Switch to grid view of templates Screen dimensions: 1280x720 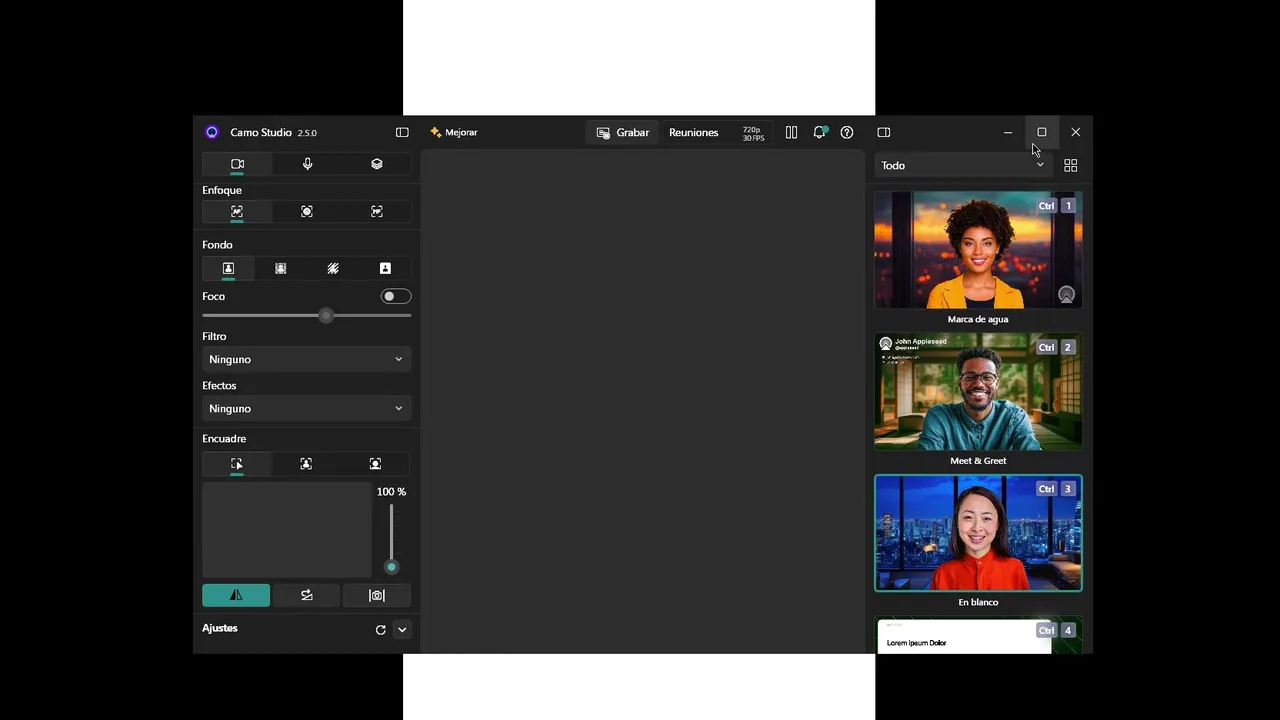[x=1071, y=165]
